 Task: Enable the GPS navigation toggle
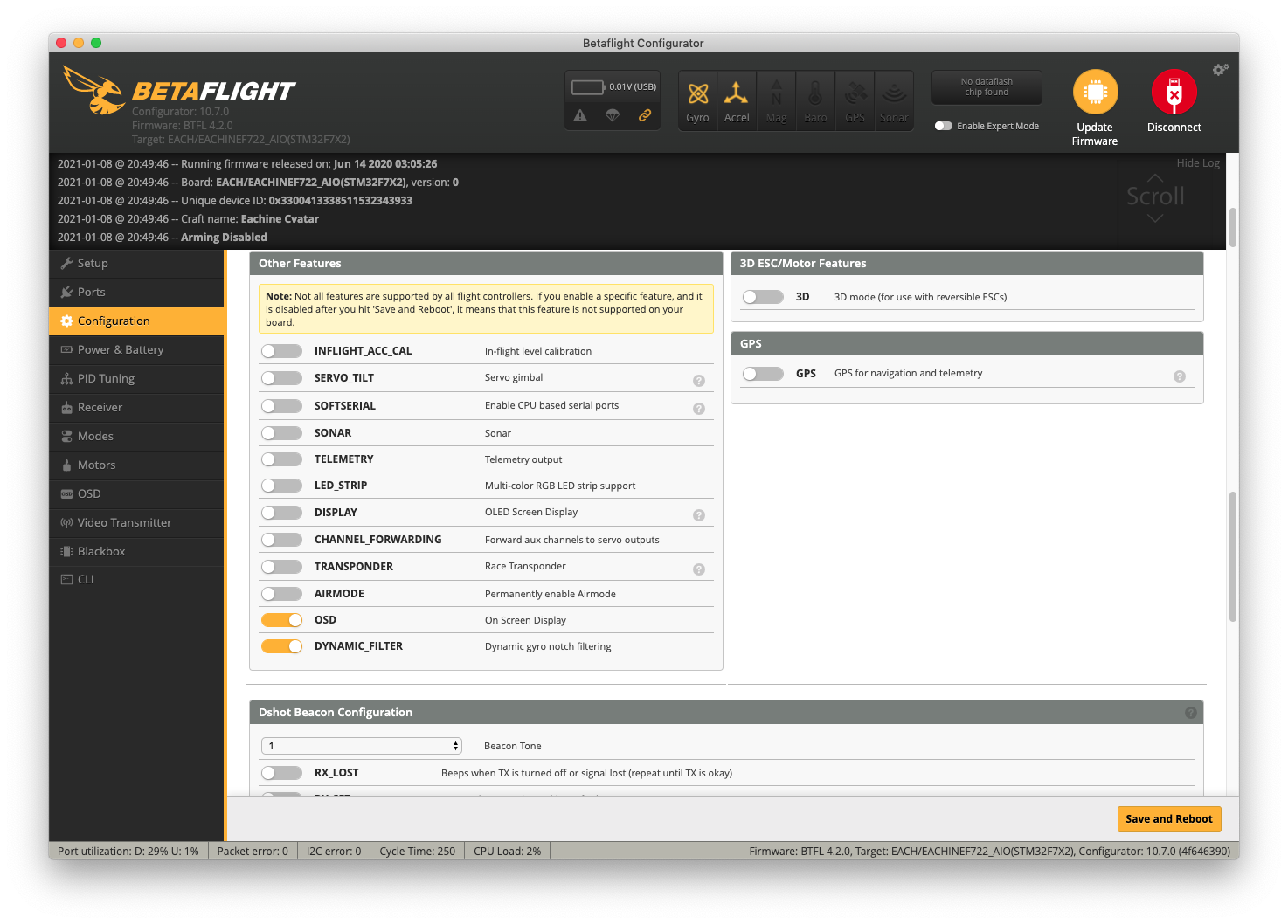click(763, 374)
